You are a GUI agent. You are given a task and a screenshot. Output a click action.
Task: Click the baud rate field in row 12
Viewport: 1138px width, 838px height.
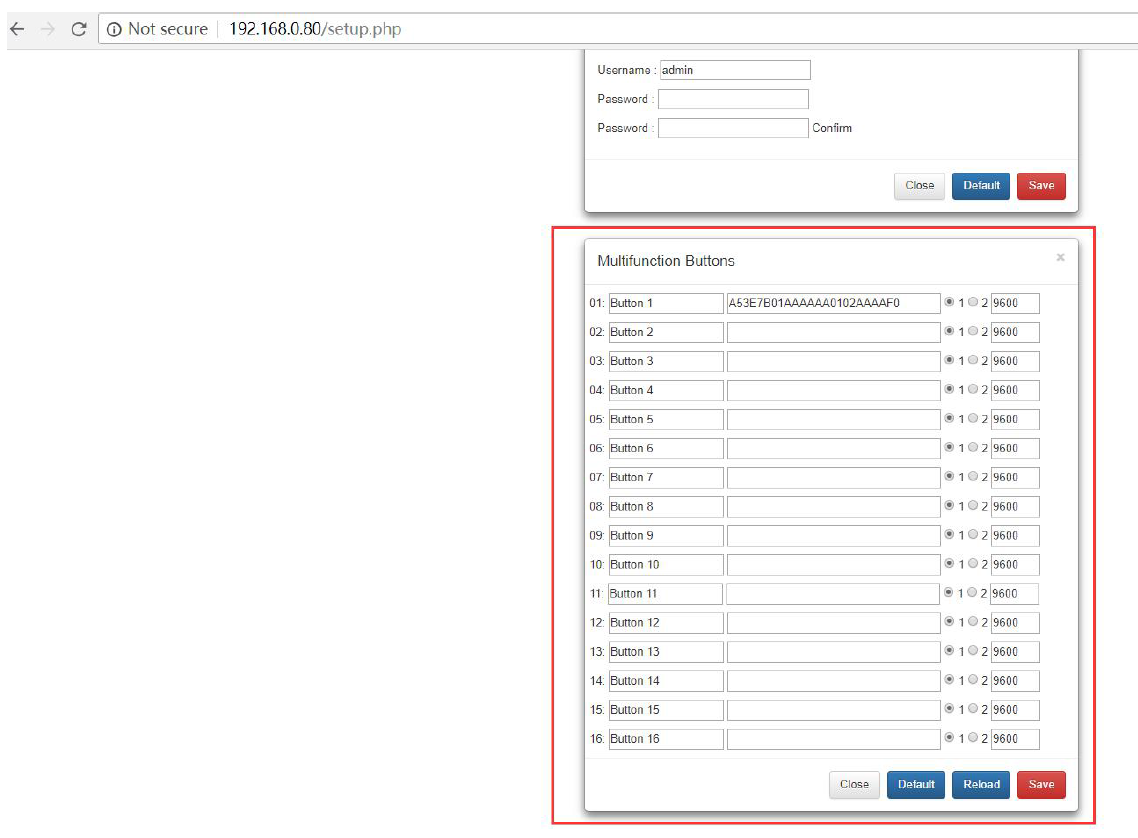tap(1015, 623)
